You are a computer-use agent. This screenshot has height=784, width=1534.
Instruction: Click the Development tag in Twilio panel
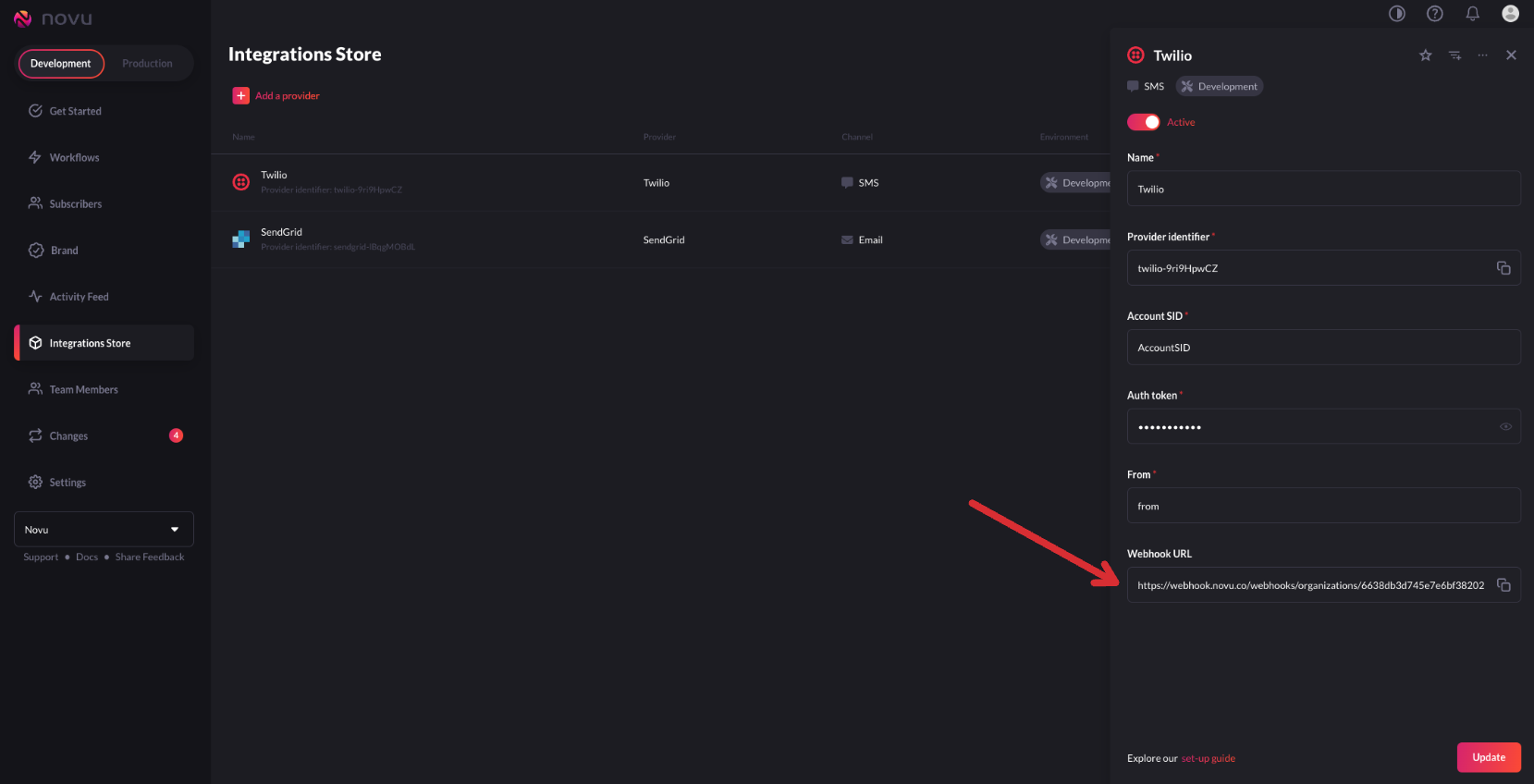tap(1220, 86)
